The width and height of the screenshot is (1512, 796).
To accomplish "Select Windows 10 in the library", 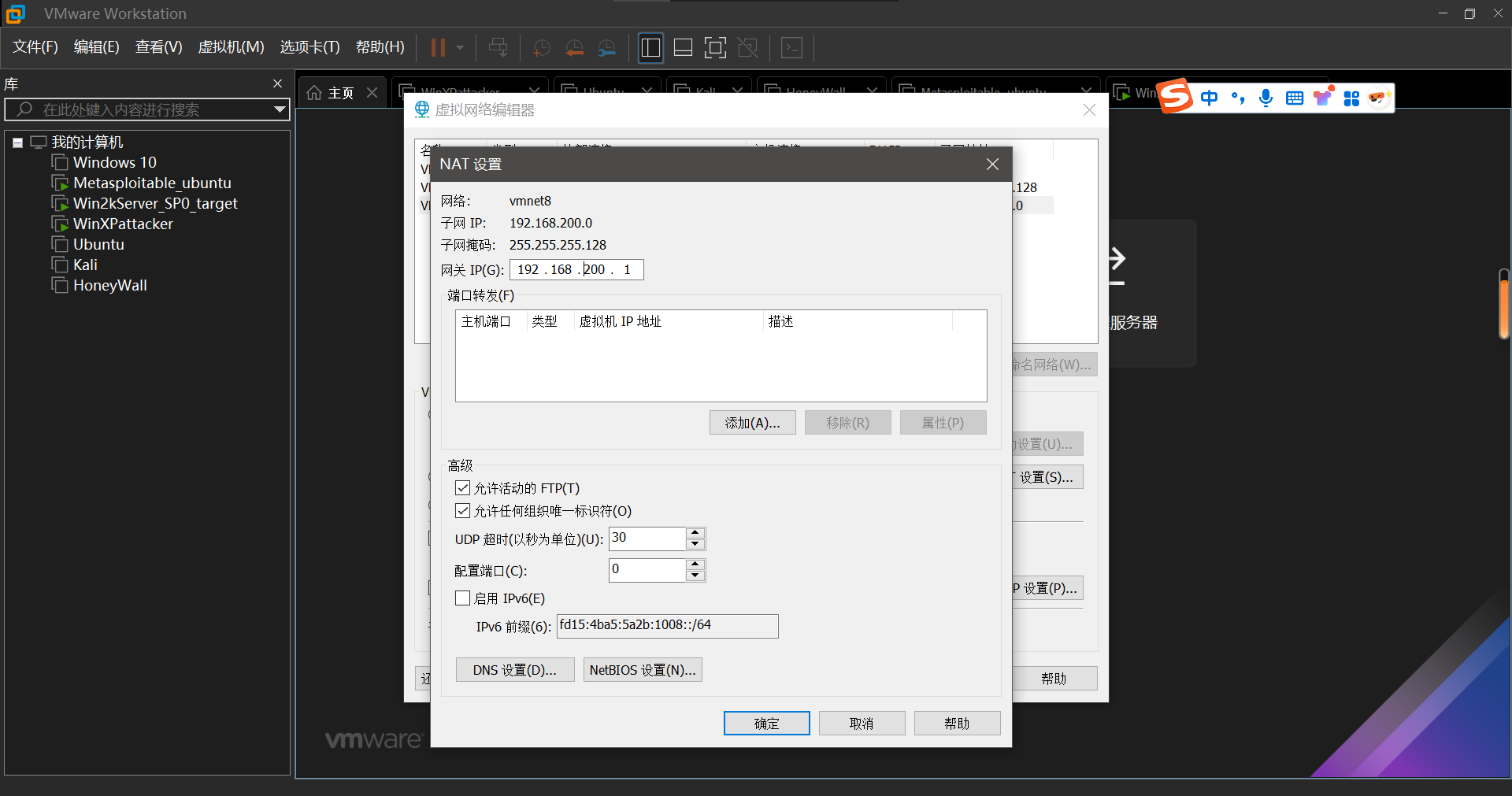I will 115,162.
